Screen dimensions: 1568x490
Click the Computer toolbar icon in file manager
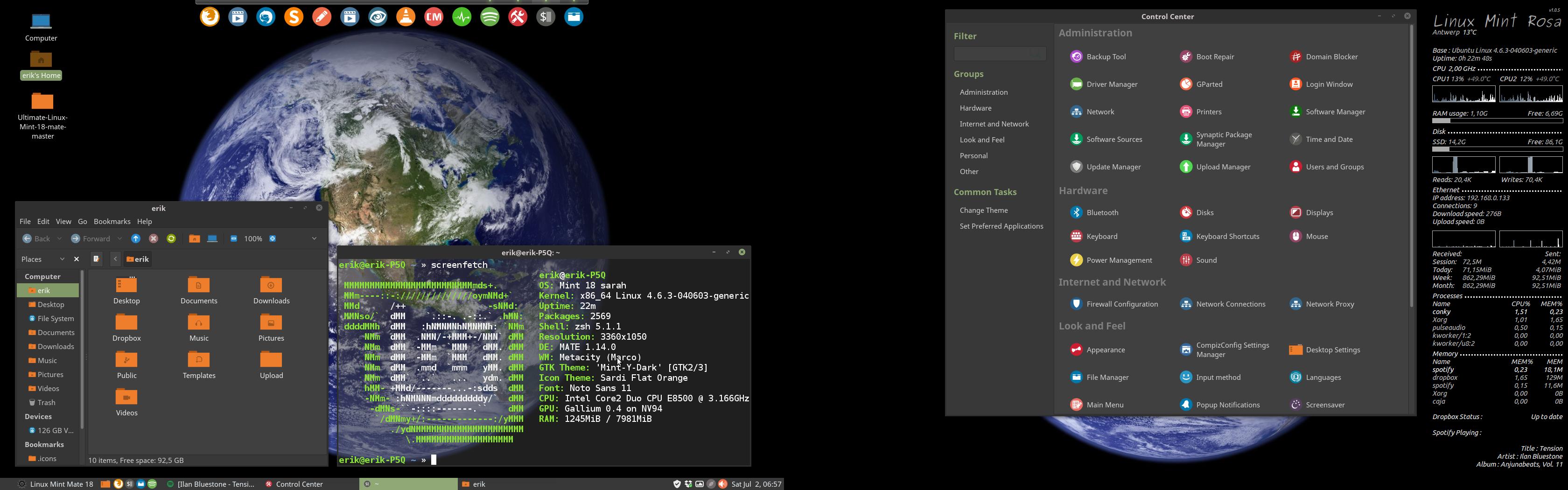coord(212,238)
